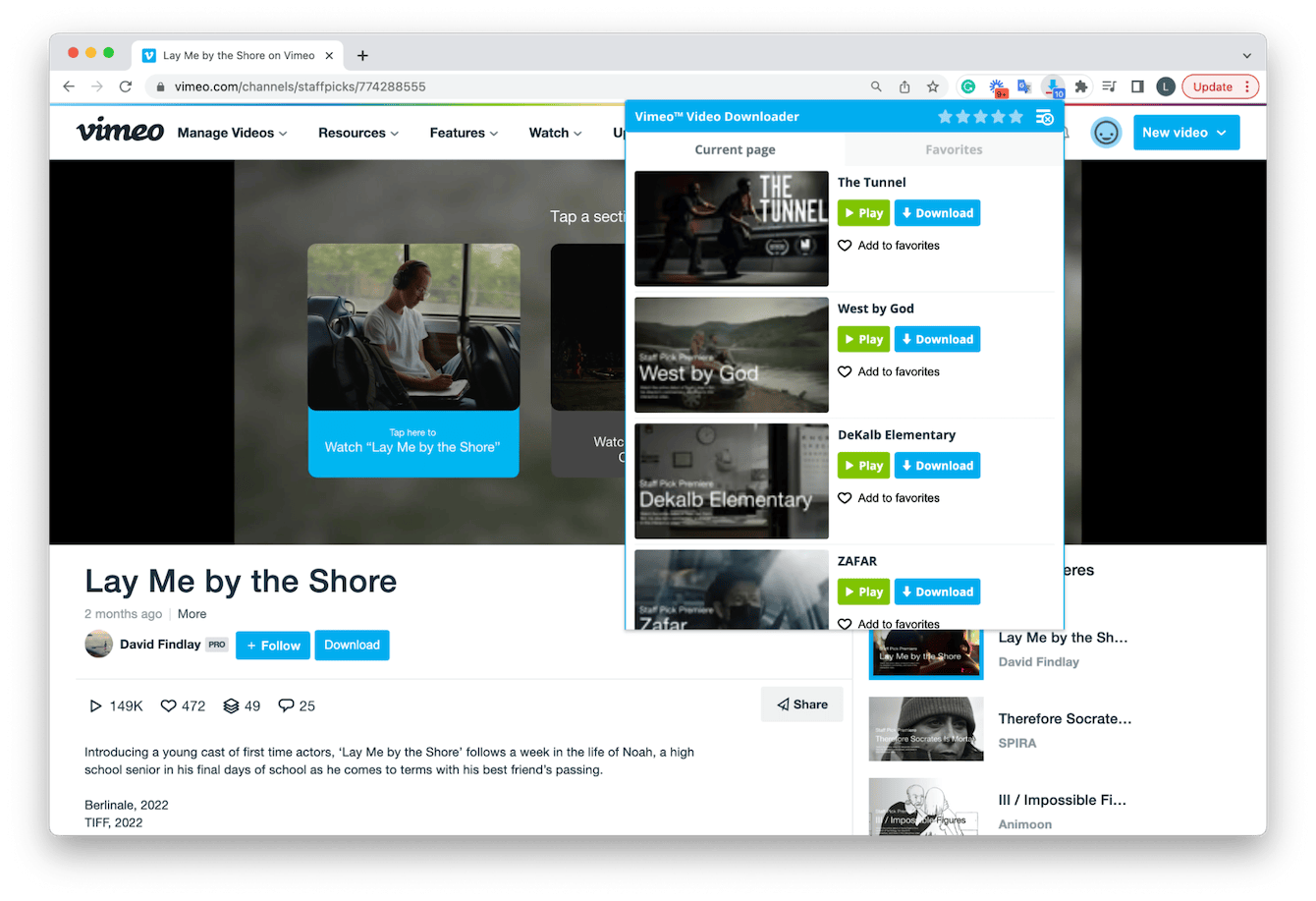Rate the extension with the fifth star
Screen dimensions: 1316x901
1015,116
